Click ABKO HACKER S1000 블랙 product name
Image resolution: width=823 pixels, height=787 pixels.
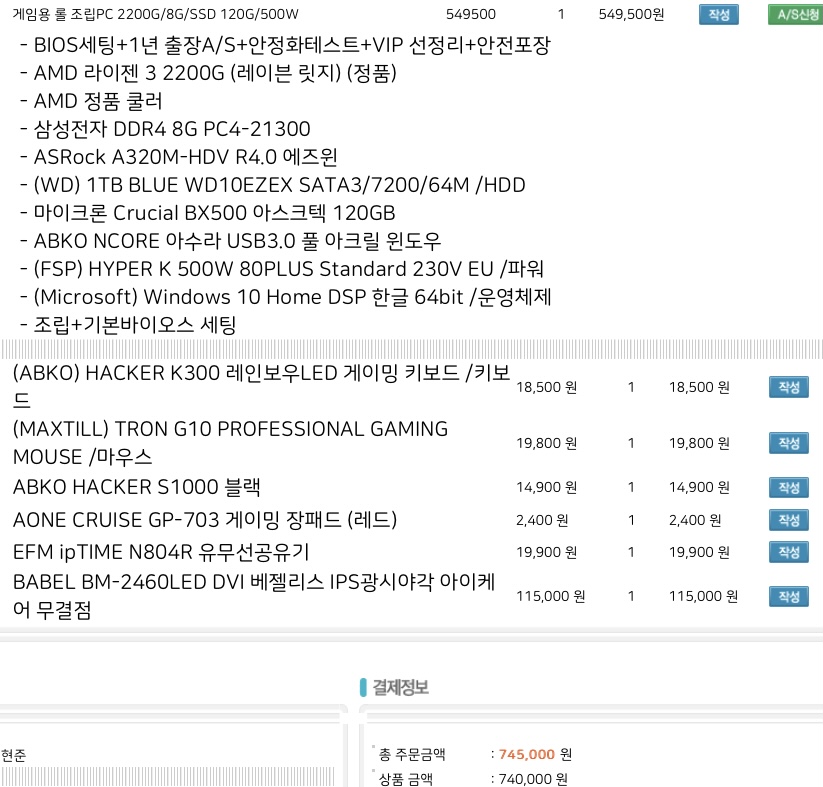click(x=136, y=487)
